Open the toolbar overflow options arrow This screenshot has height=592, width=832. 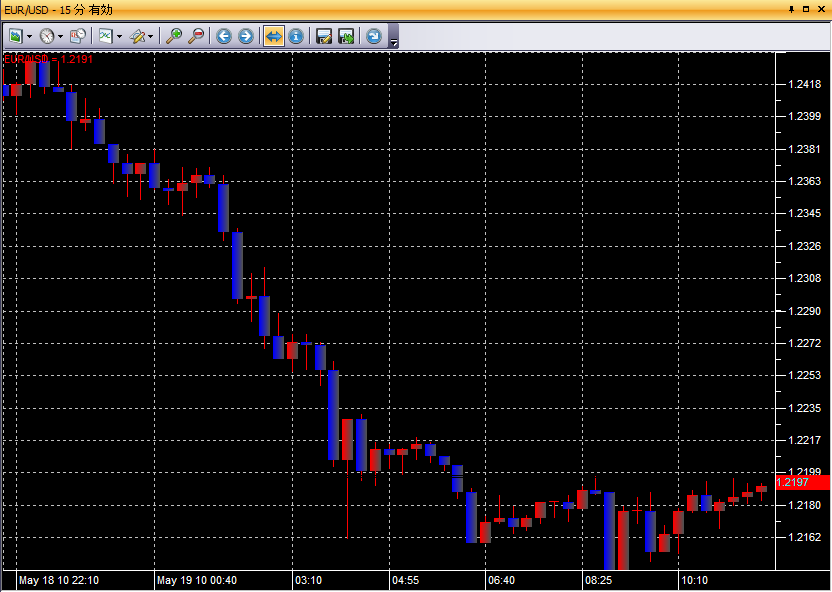pyautogui.click(x=394, y=40)
